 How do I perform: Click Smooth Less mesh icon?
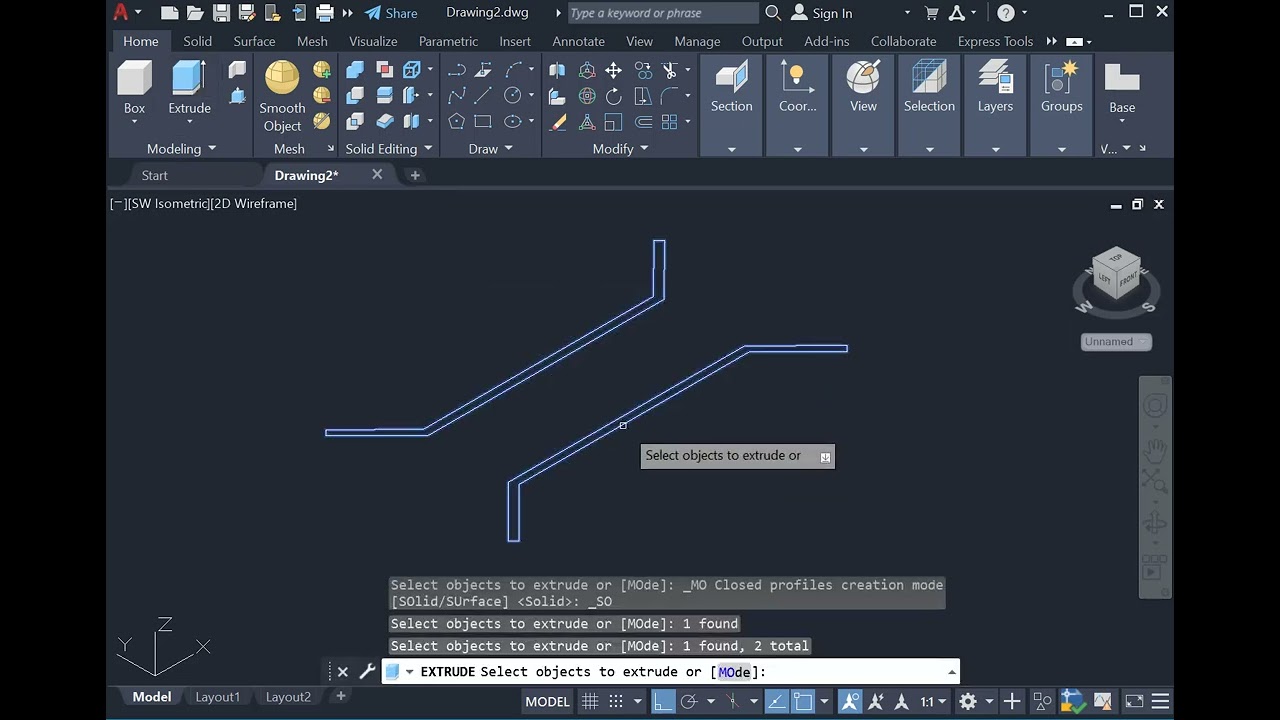click(x=322, y=96)
